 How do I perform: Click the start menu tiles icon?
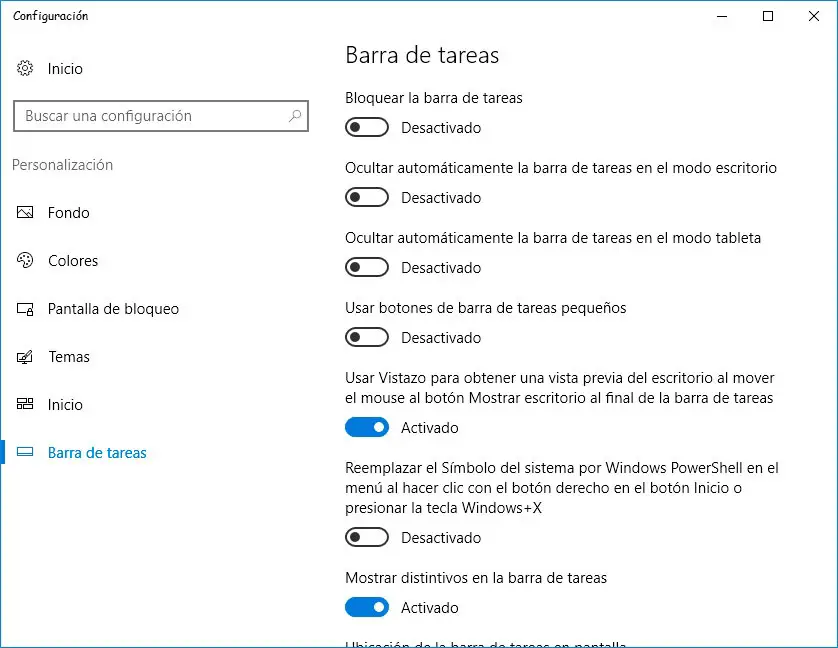(26, 405)
